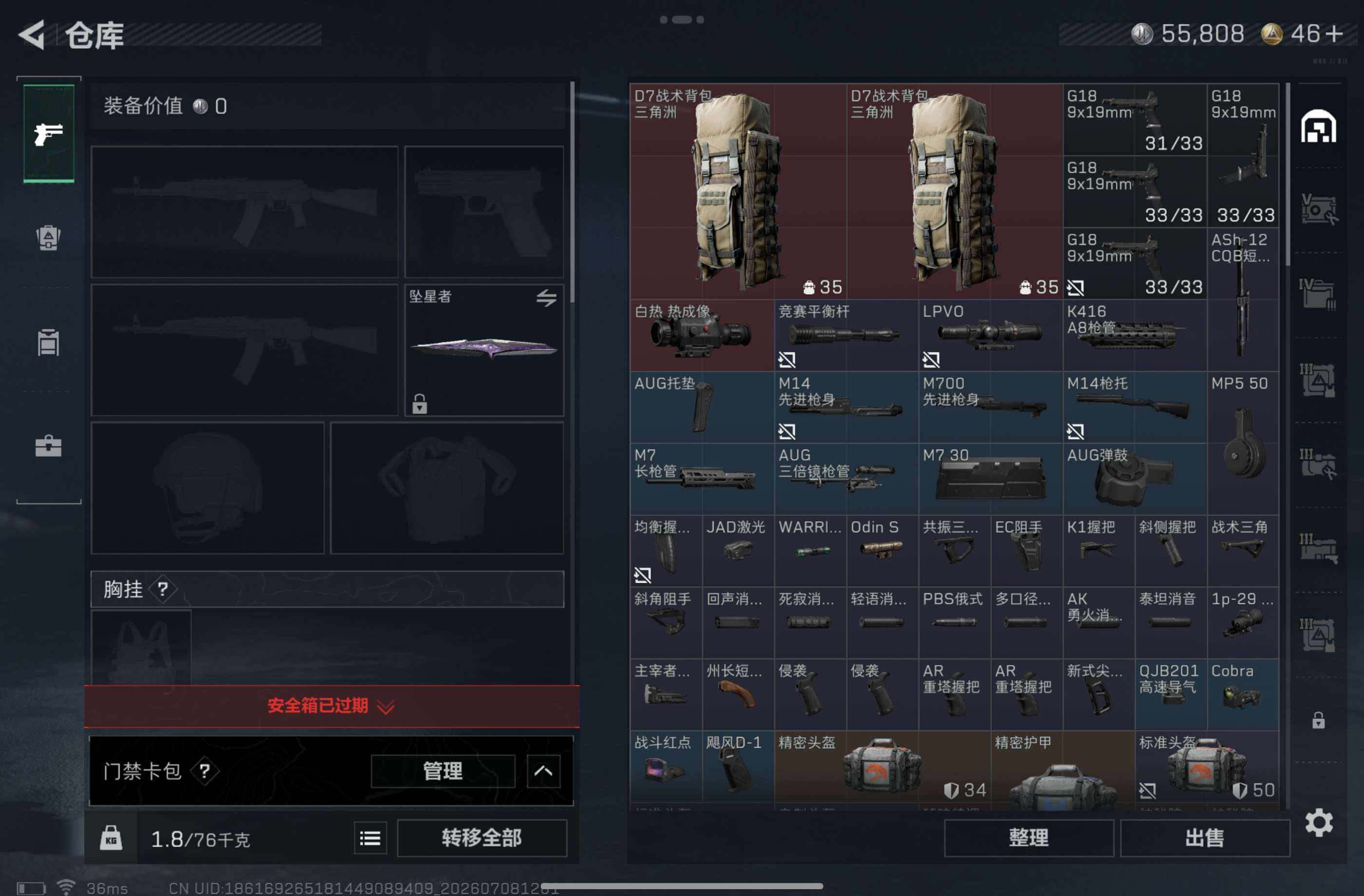Image resolution: width=1364 pixels, height=896 pixels.
Task: Select the PBS俄式 suppressor item
Action: pyautogui.click(x=954, y=623)
